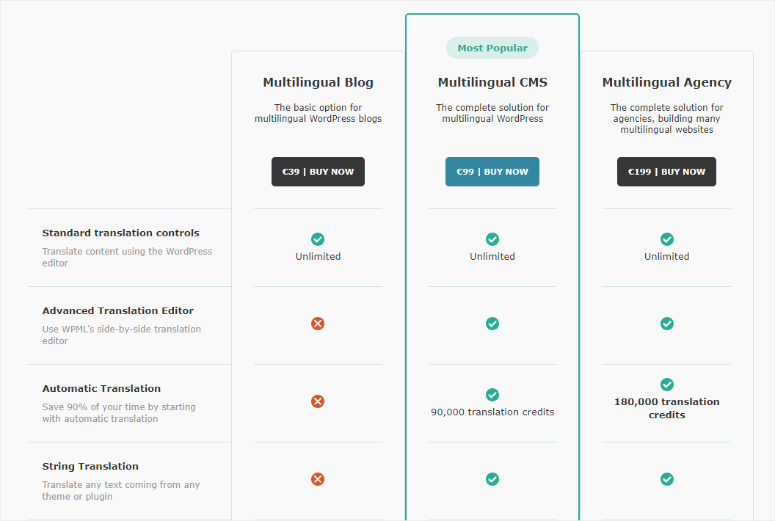The width and height of the screenshot is (775, 521).
Task: Click the Standard translation controls feature title
Action: click(121, 233)
